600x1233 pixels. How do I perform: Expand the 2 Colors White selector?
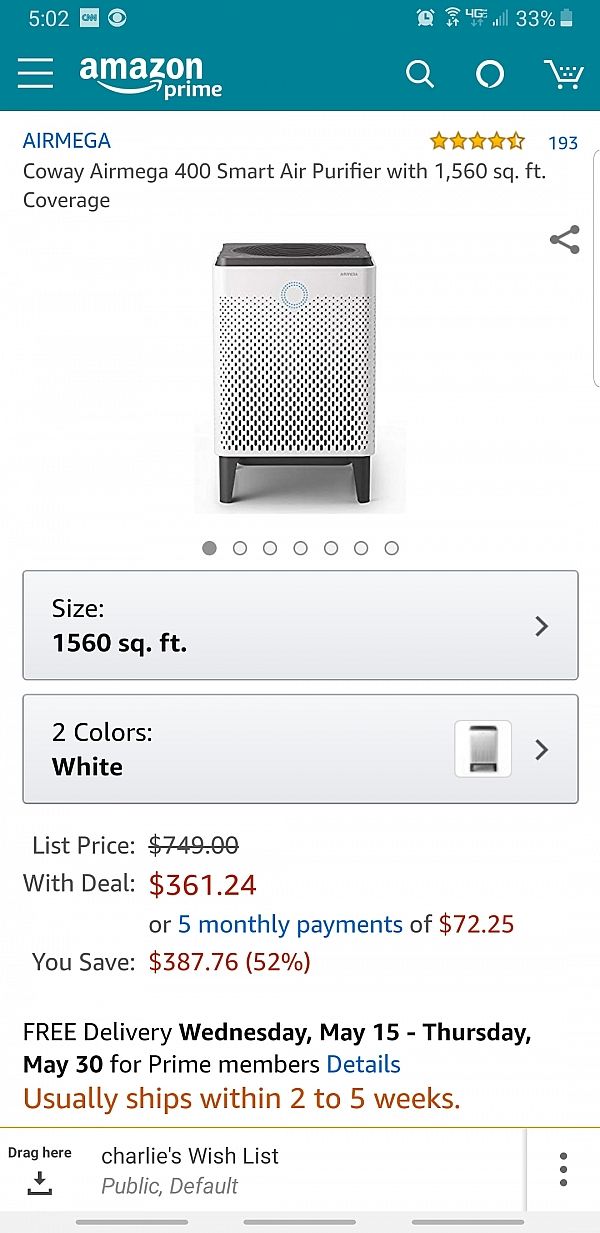(300, 749)
